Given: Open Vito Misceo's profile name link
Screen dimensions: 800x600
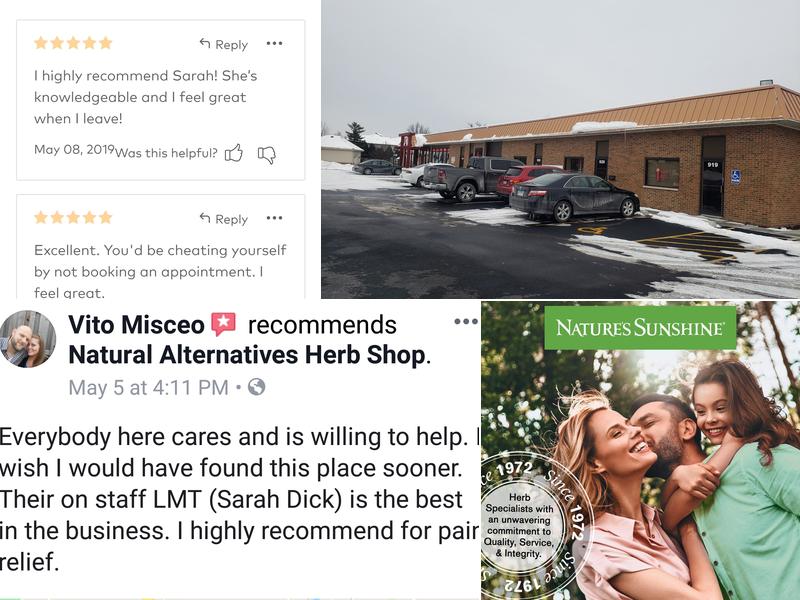Looking at the screenshot, I should pyautogui.click(x=136, y=325).
